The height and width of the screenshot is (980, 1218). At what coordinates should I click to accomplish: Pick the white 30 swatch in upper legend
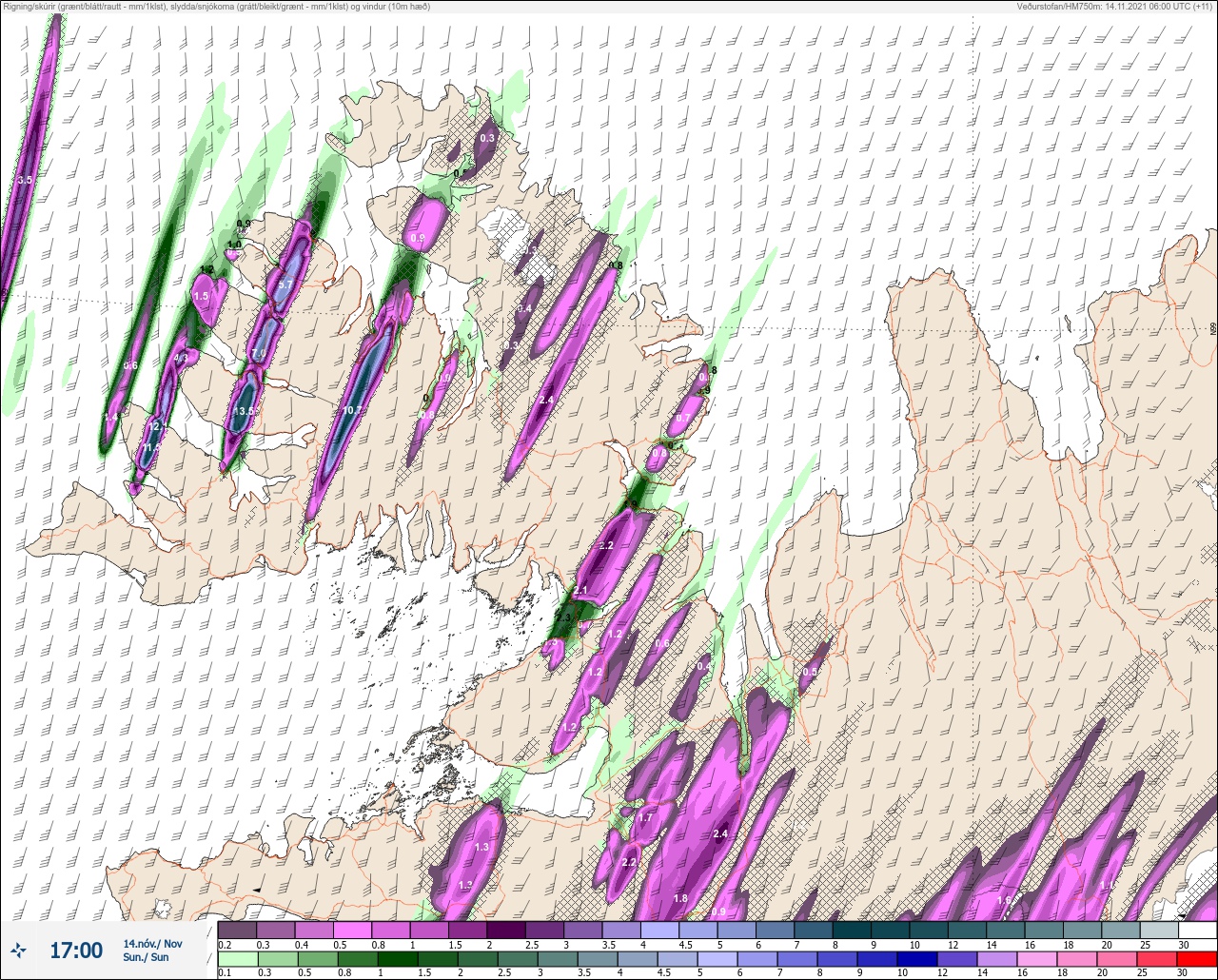click(1196, 930)
